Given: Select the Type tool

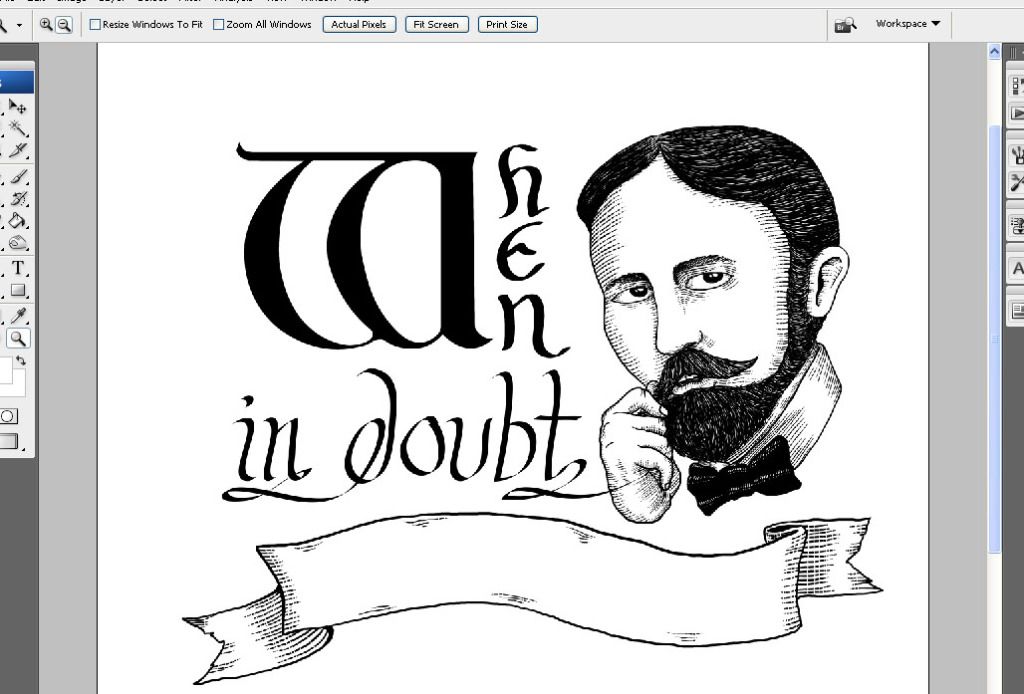Looking at the screenshot, I should [x=18, y=268].
